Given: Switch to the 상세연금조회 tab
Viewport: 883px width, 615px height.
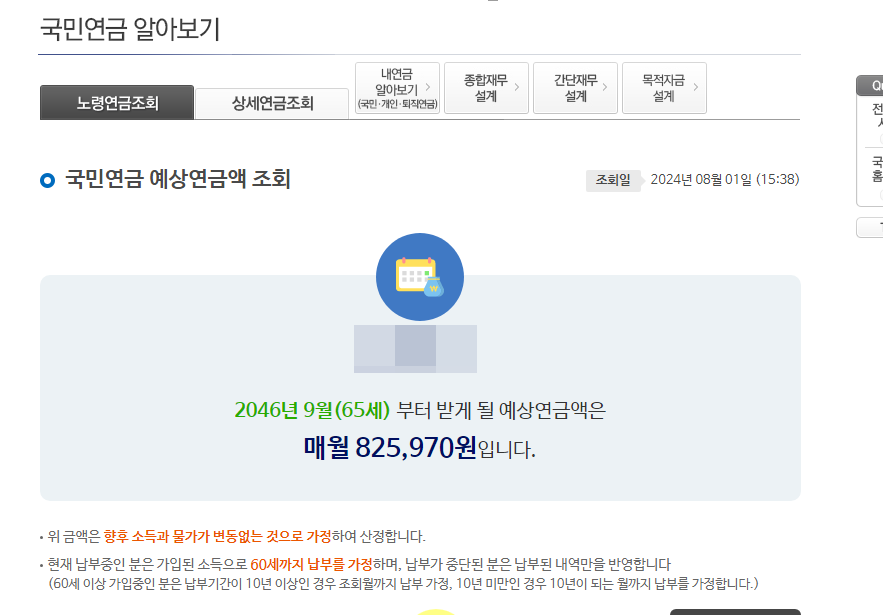Looking at the screenshot, I should (272, 102).
